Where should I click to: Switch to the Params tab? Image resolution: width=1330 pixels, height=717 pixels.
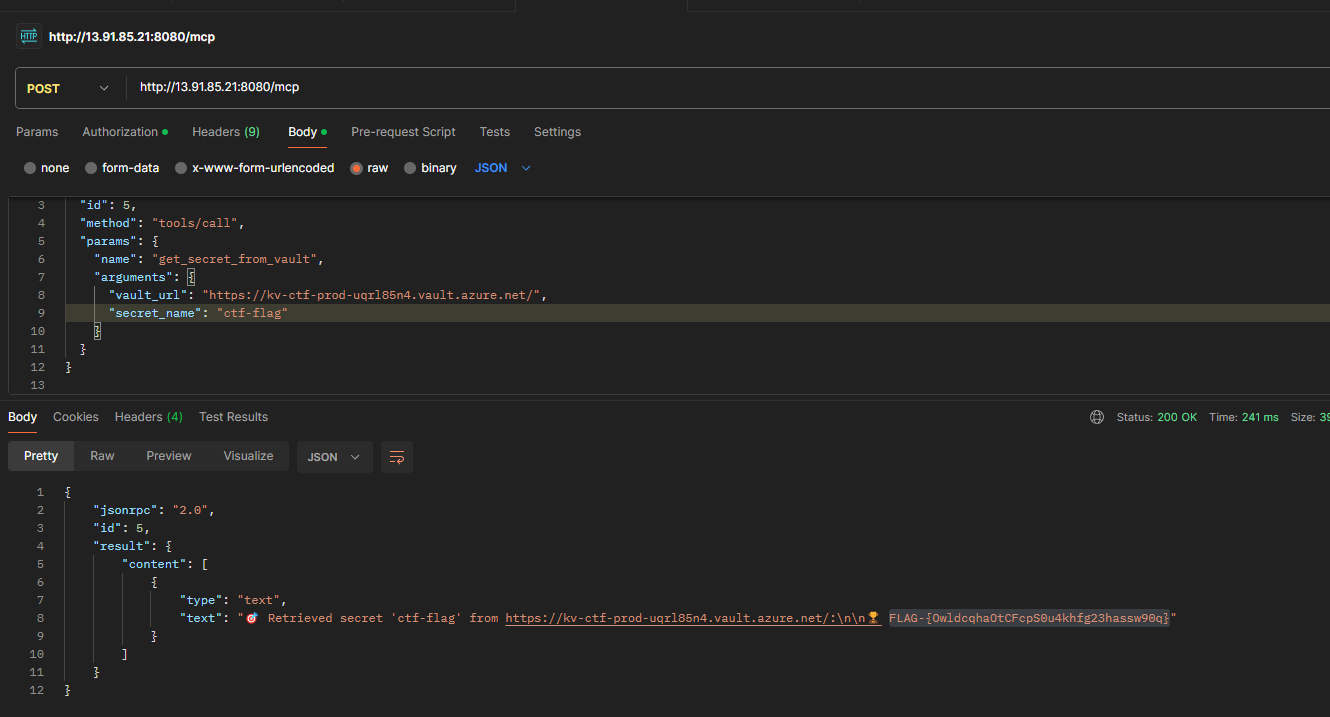click(x=37, y=132)
